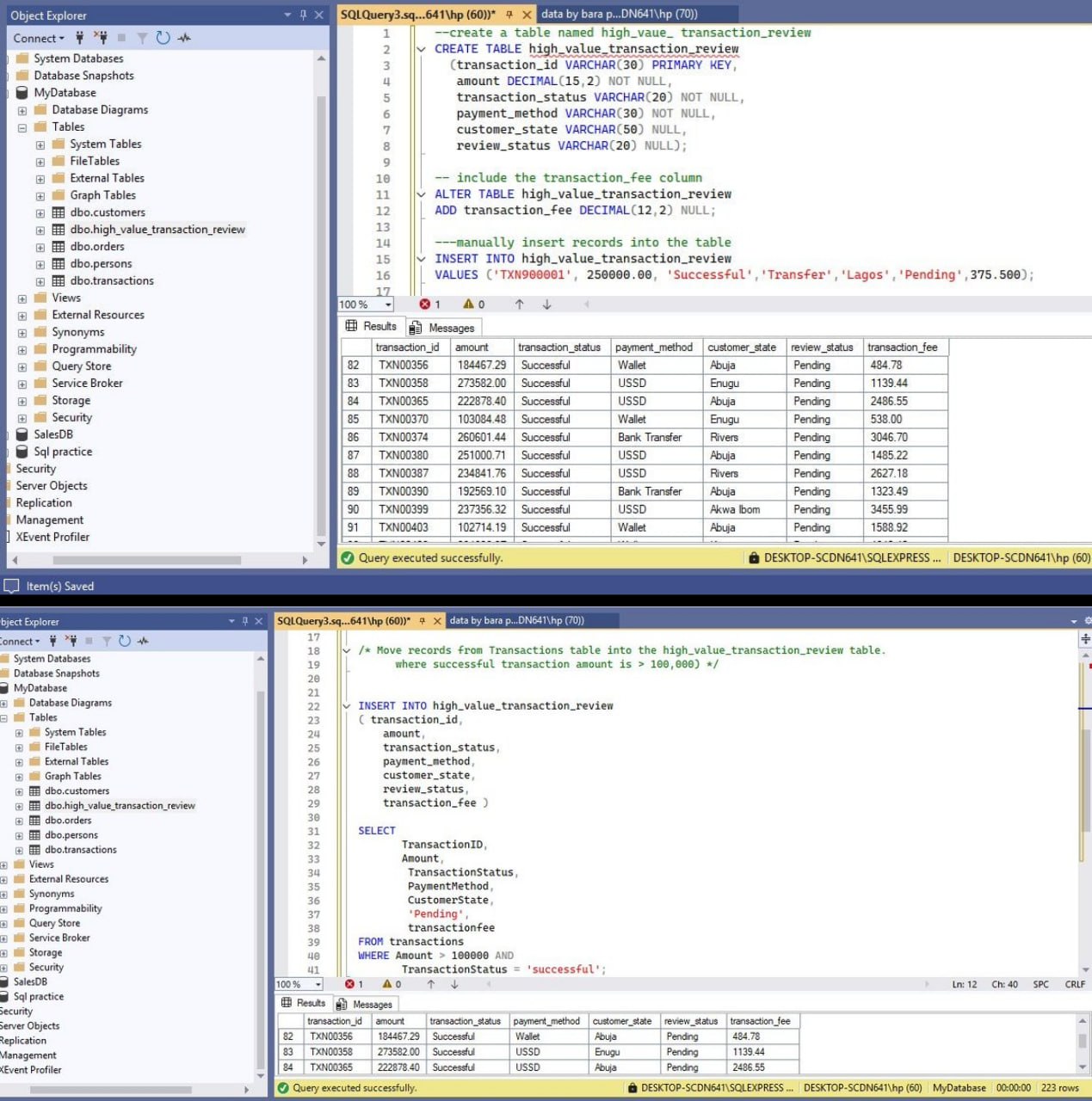Image resolution: width=1092 pixels, height=1101 pixels.
Task: Collapse CREATE TABLE code block at line 2
Action: pyautogui.click(x=421, y=49)
